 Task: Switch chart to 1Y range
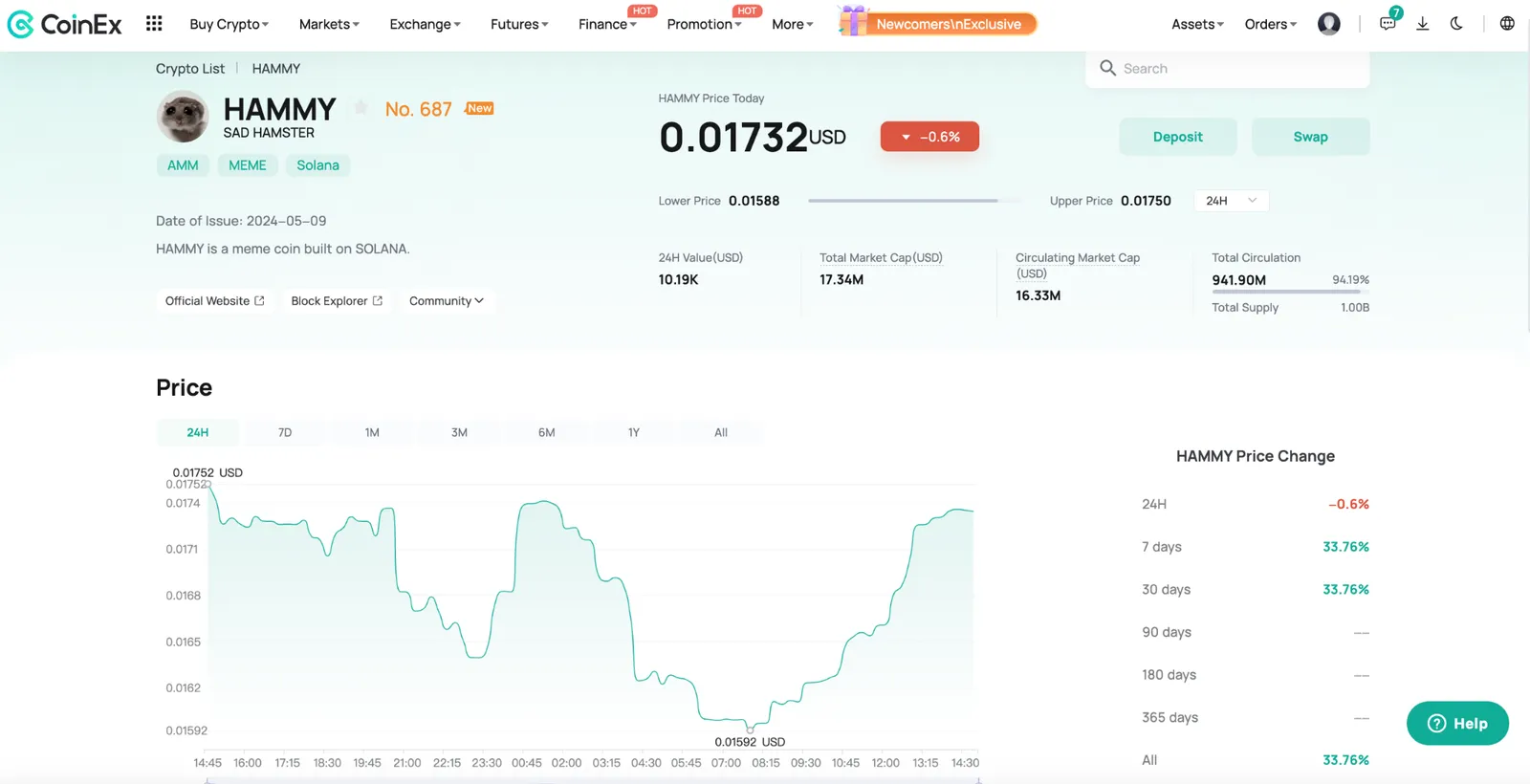633,432
